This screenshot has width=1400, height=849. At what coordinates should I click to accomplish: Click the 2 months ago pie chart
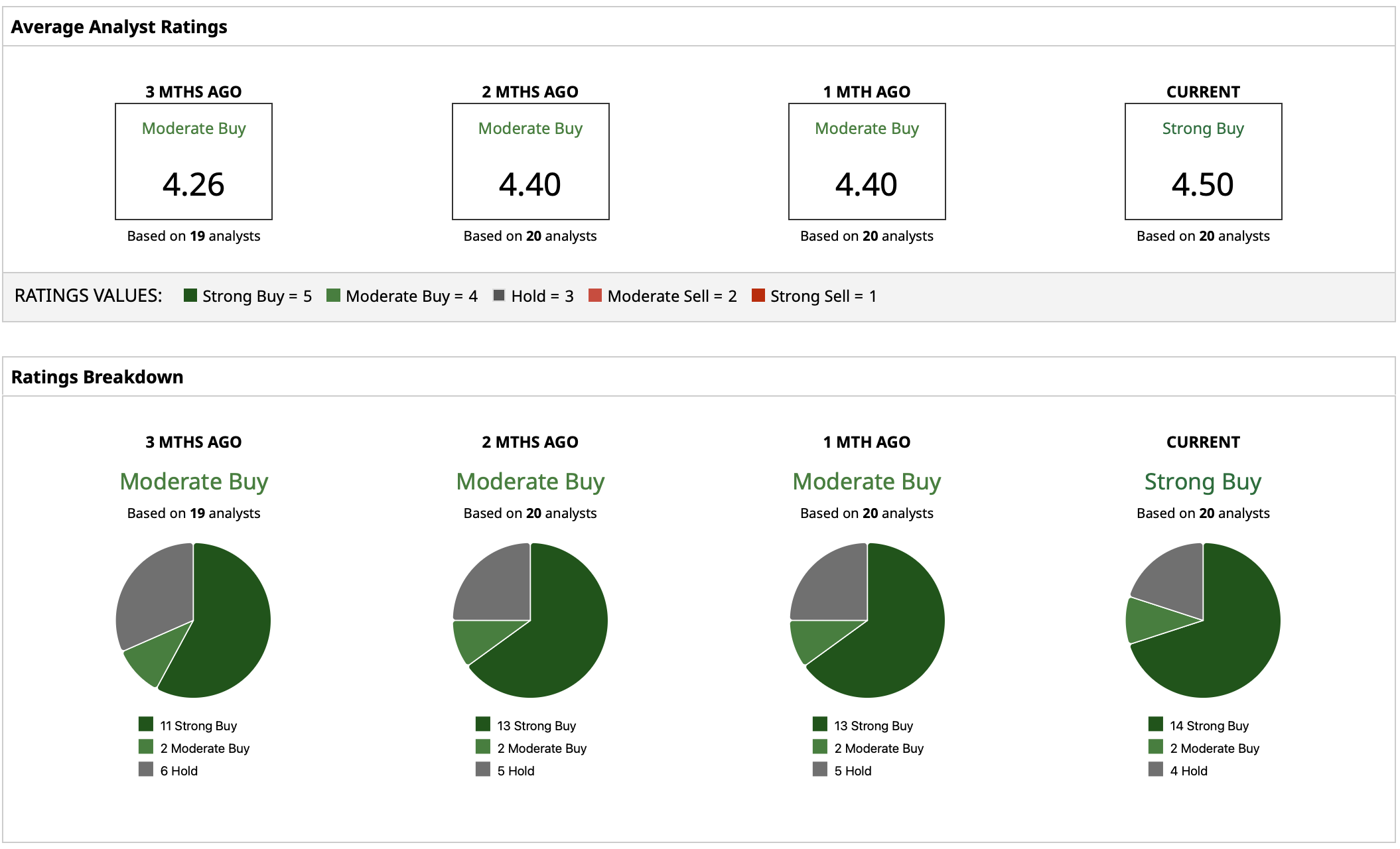pos(530,620)
